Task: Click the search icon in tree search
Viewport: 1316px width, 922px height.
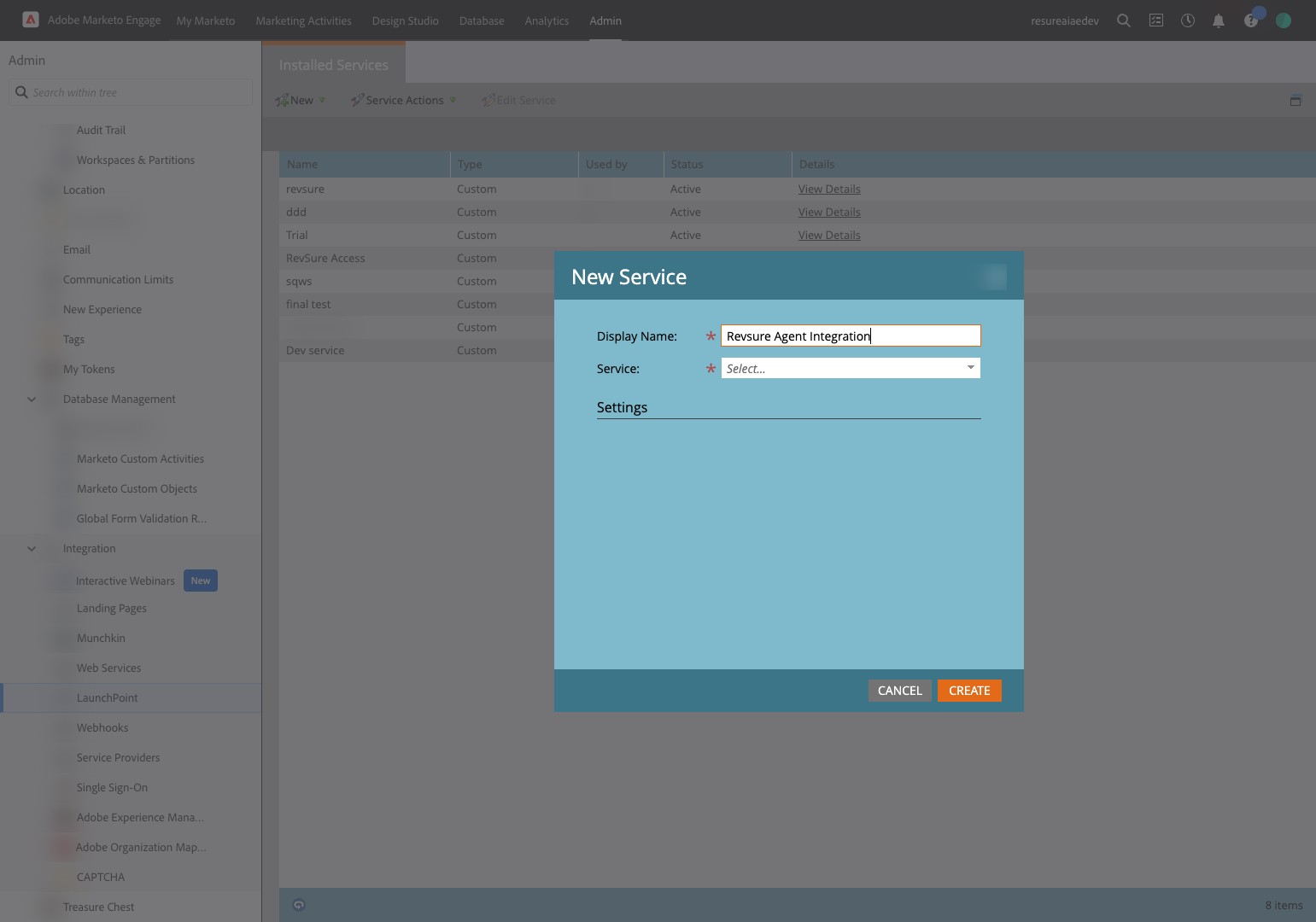Action: pos(21,92)
